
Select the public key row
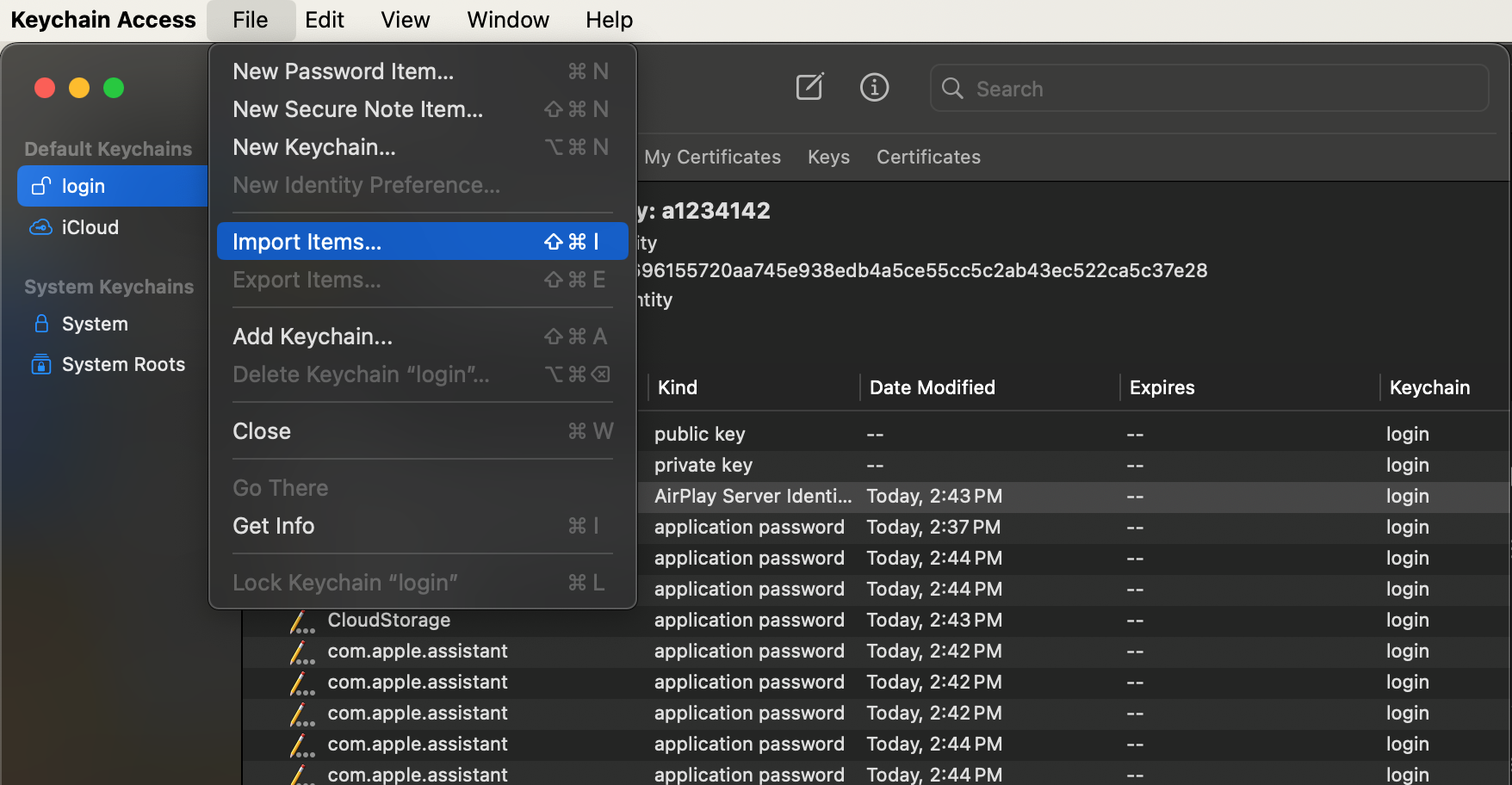(1074, 435)
